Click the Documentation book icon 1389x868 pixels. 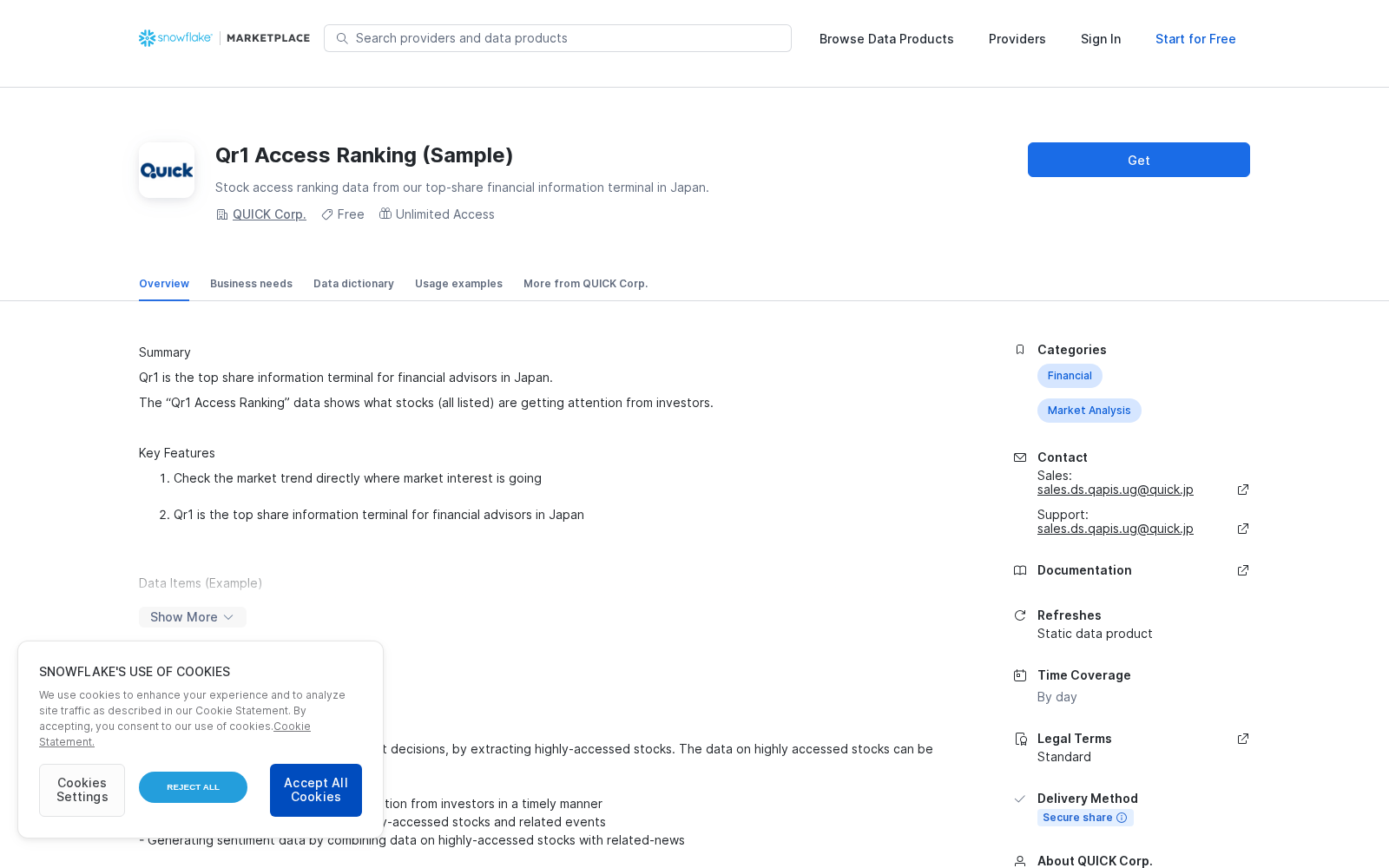point(1020,570)
